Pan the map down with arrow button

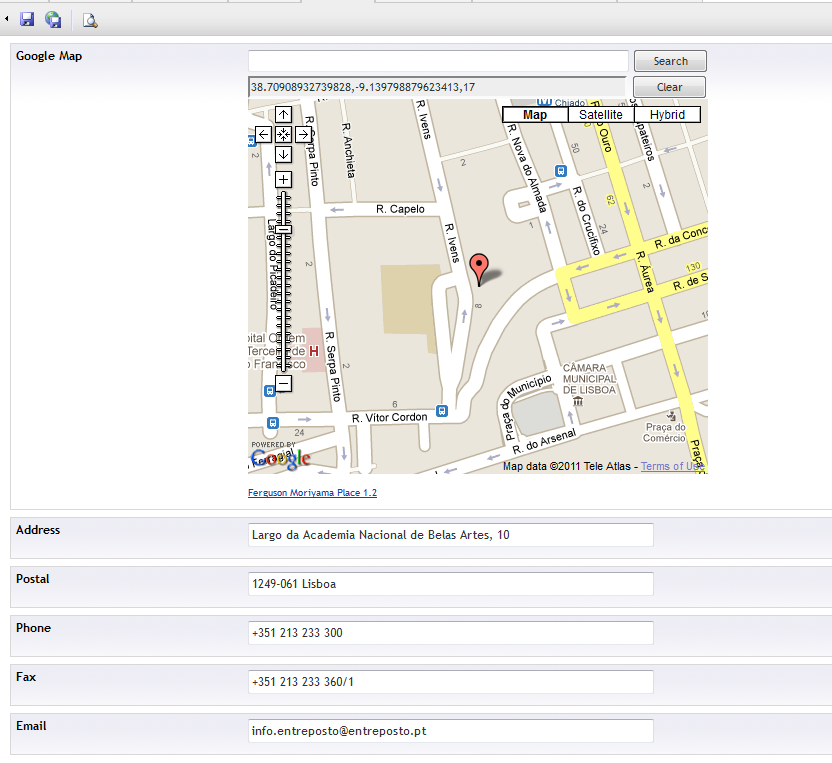(283, 154)
